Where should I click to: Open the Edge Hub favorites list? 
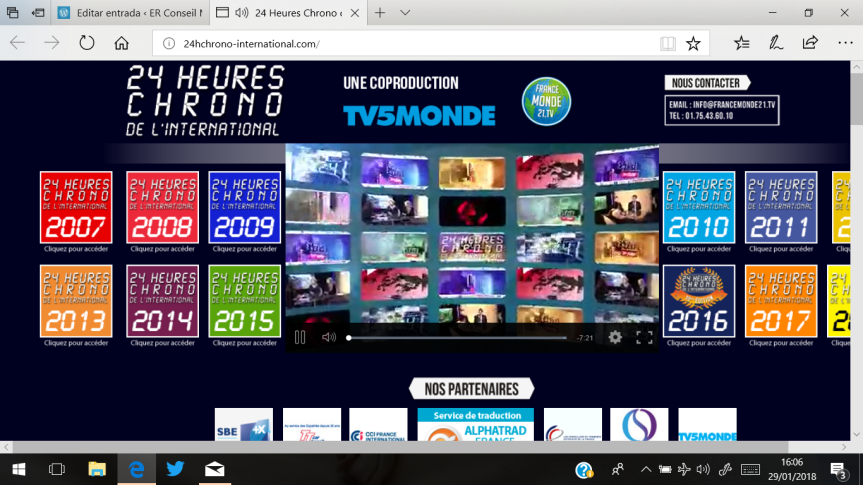[x=741, y=43]
